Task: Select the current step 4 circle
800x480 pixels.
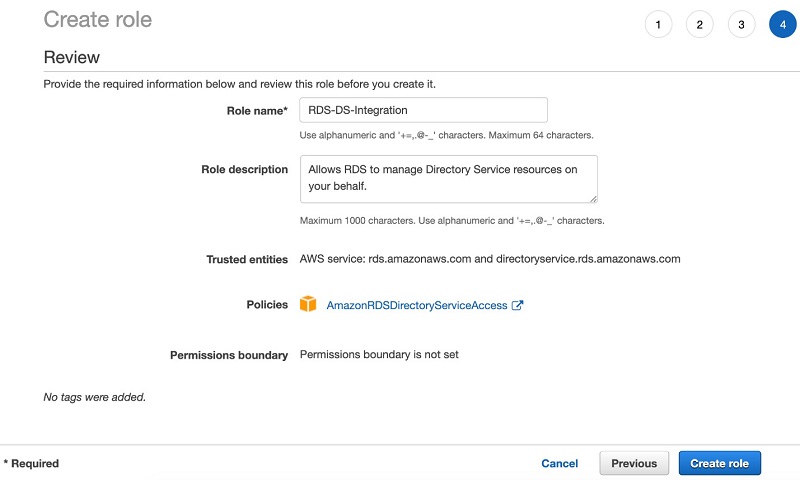Action: [x=783, y=24]
